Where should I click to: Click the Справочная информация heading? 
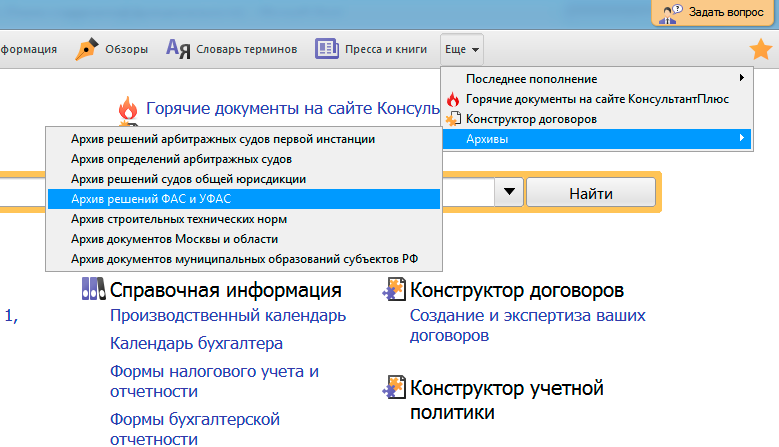pos(226,290)
